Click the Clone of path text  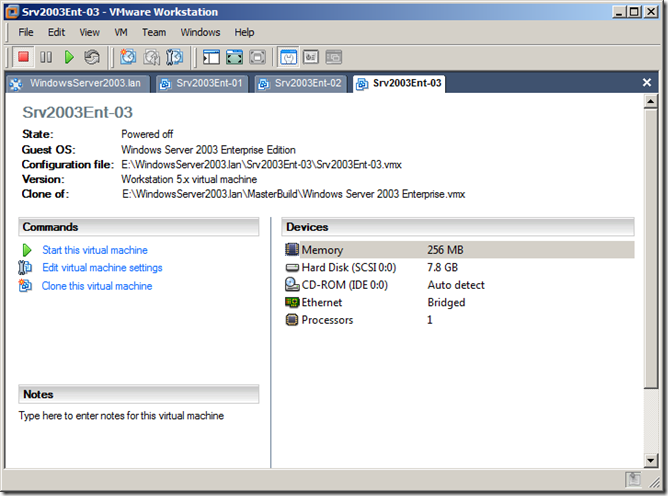[294, 194]
